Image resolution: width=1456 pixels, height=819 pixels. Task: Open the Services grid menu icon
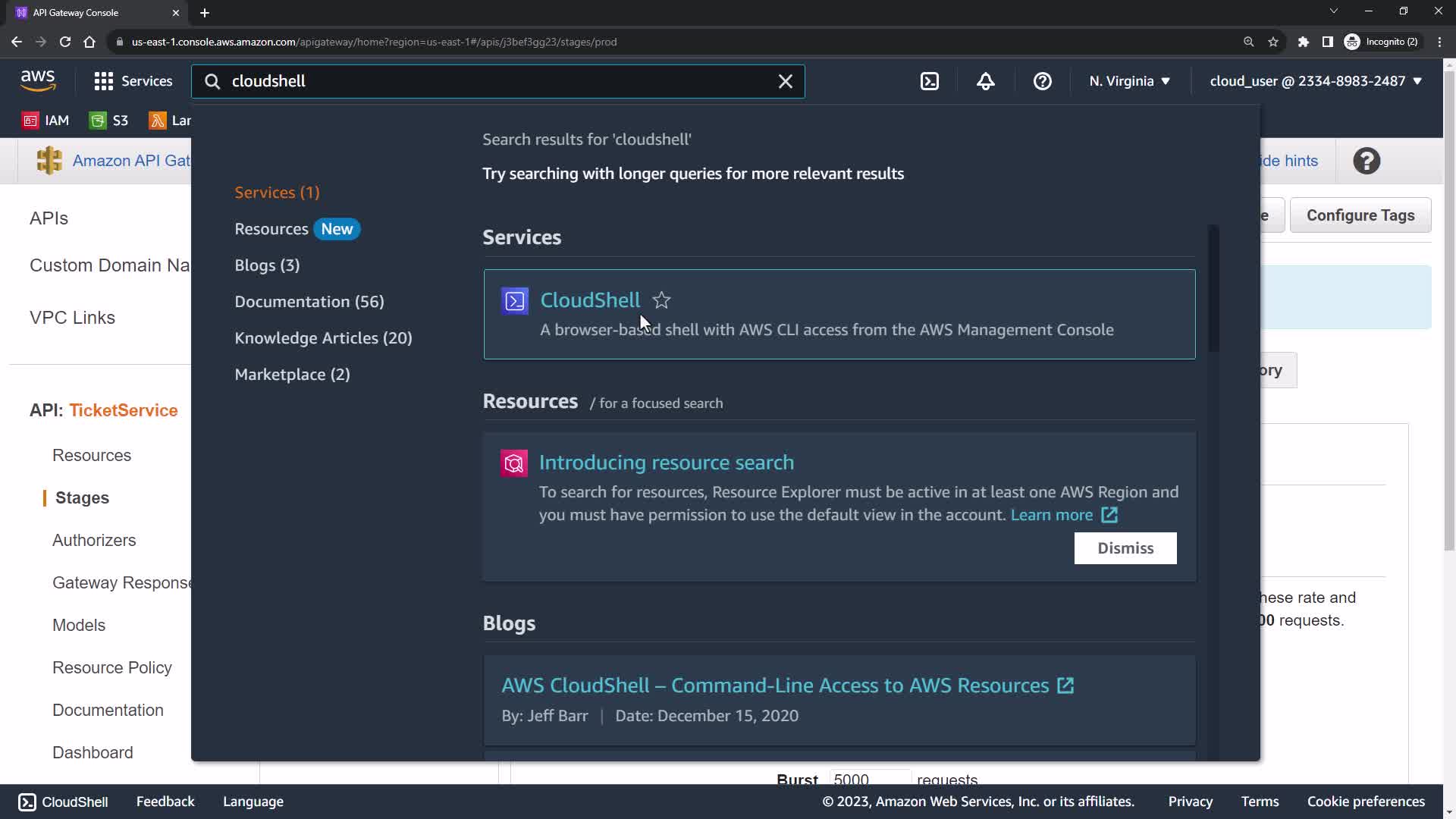pyautogui.click(x=104, y=81)
